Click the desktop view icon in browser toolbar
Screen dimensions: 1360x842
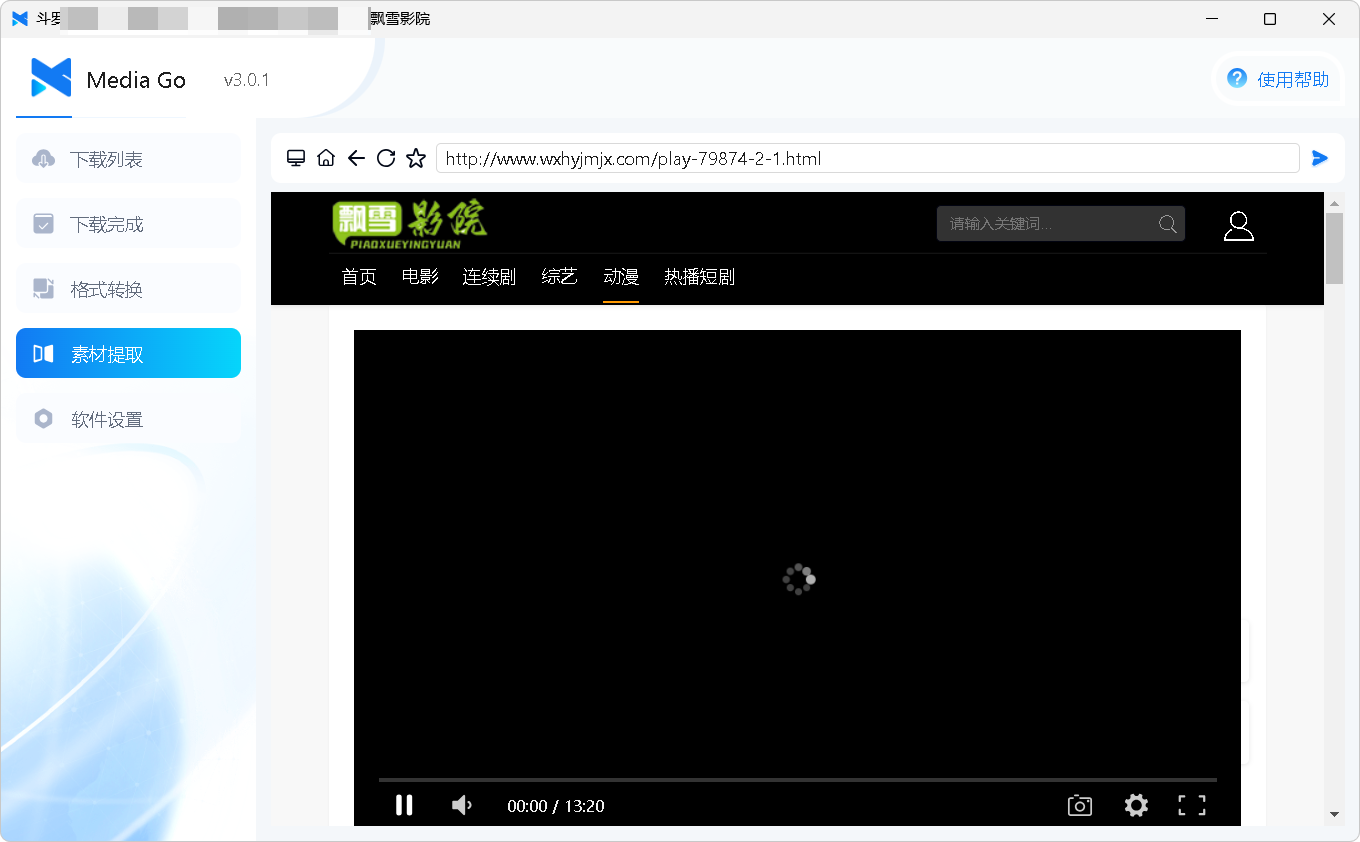coord(296,158)
